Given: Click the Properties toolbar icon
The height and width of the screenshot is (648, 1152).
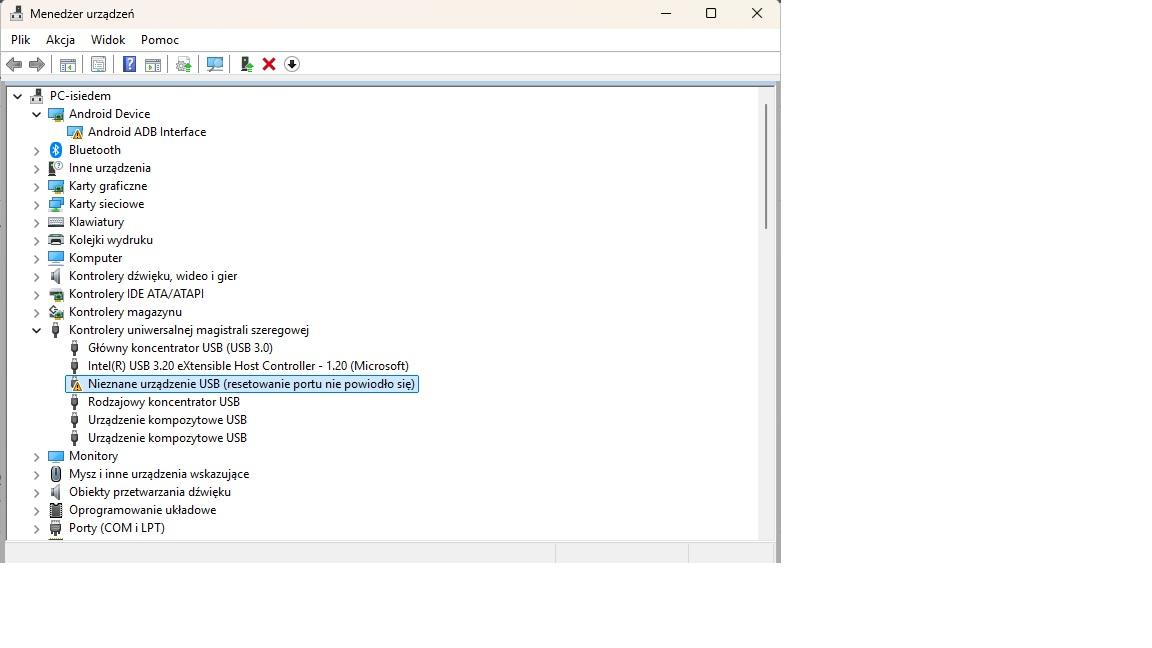Looking at the screenshot, I should (98, 64).
